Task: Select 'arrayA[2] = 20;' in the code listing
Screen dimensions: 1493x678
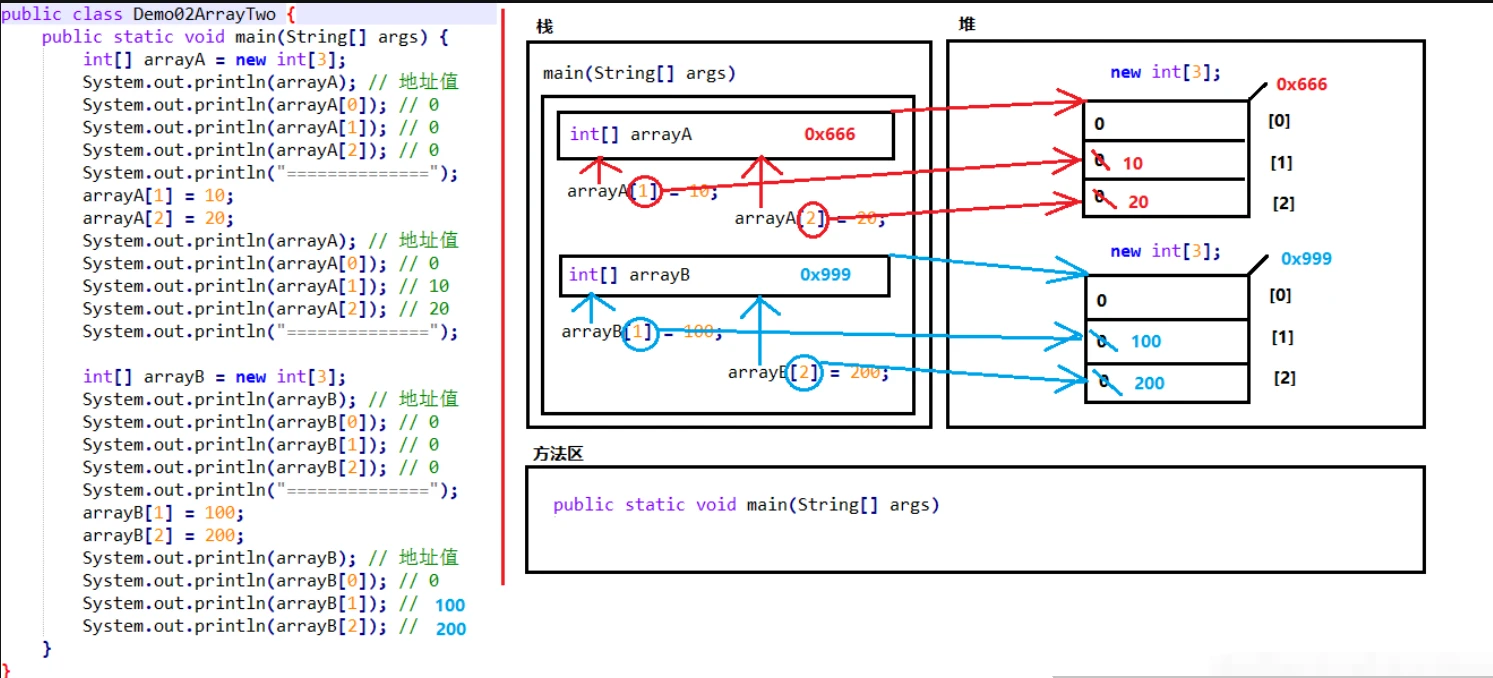Action: pos(158,218)
